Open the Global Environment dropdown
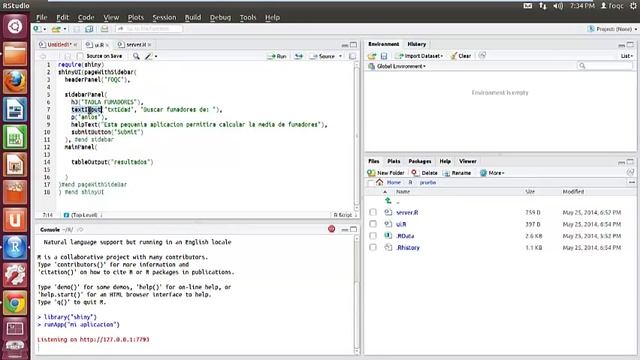Viewport: 640px width, 360px height. pos(397,66)
